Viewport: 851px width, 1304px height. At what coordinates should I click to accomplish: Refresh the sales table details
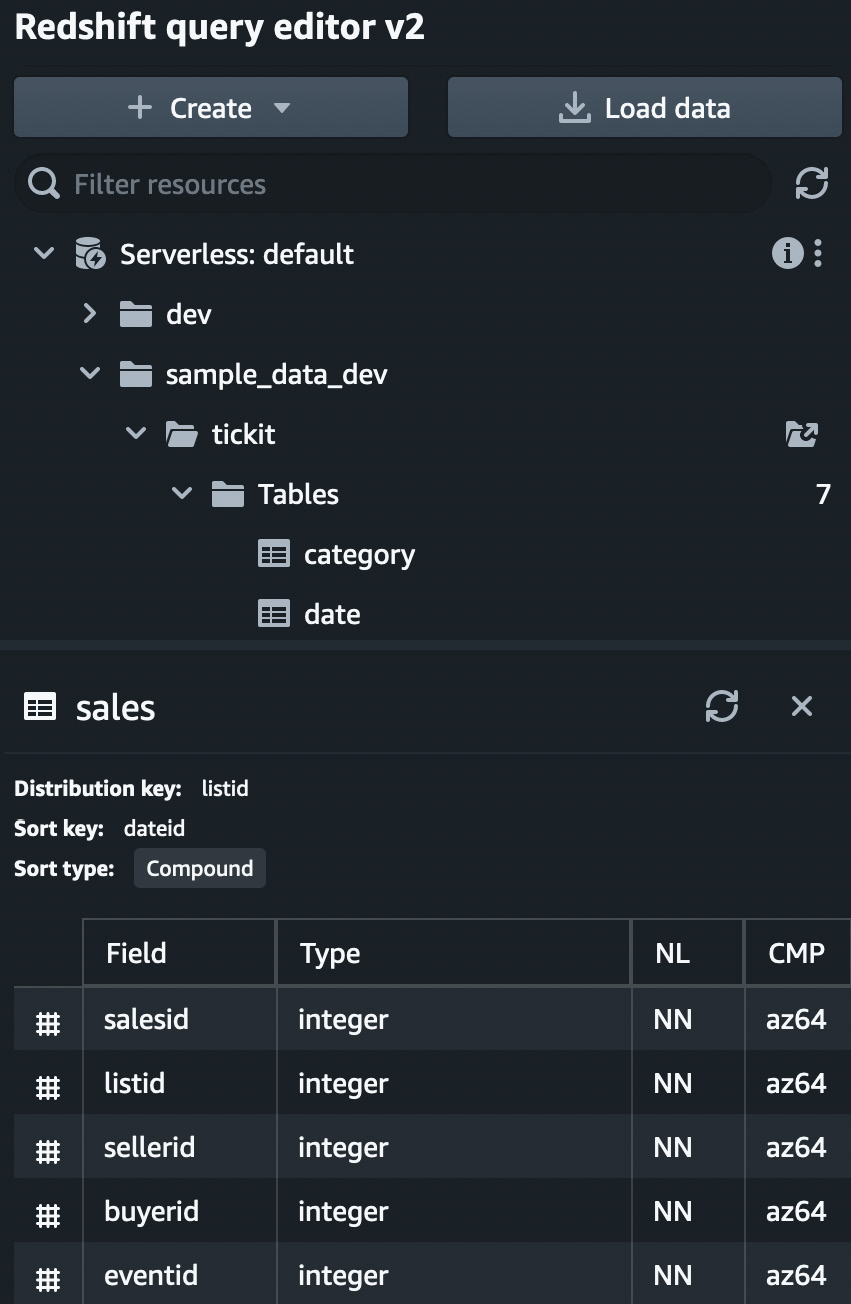point(721,706)
